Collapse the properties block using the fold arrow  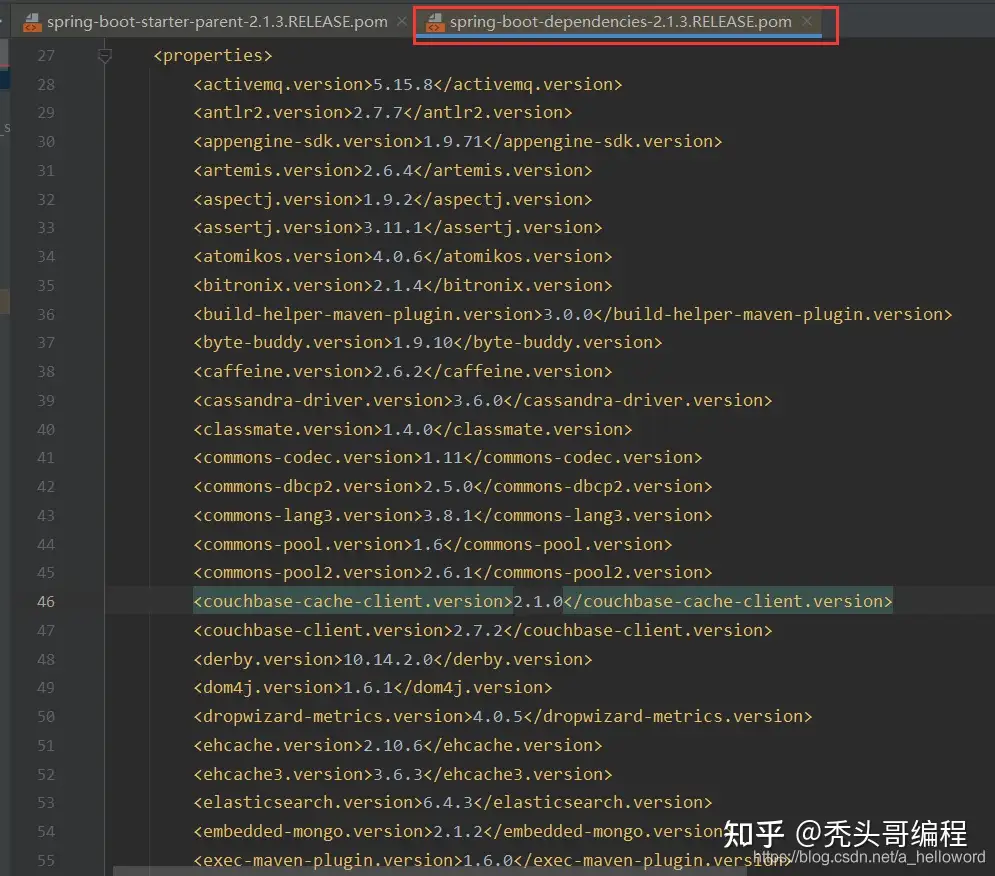(104, 56)
